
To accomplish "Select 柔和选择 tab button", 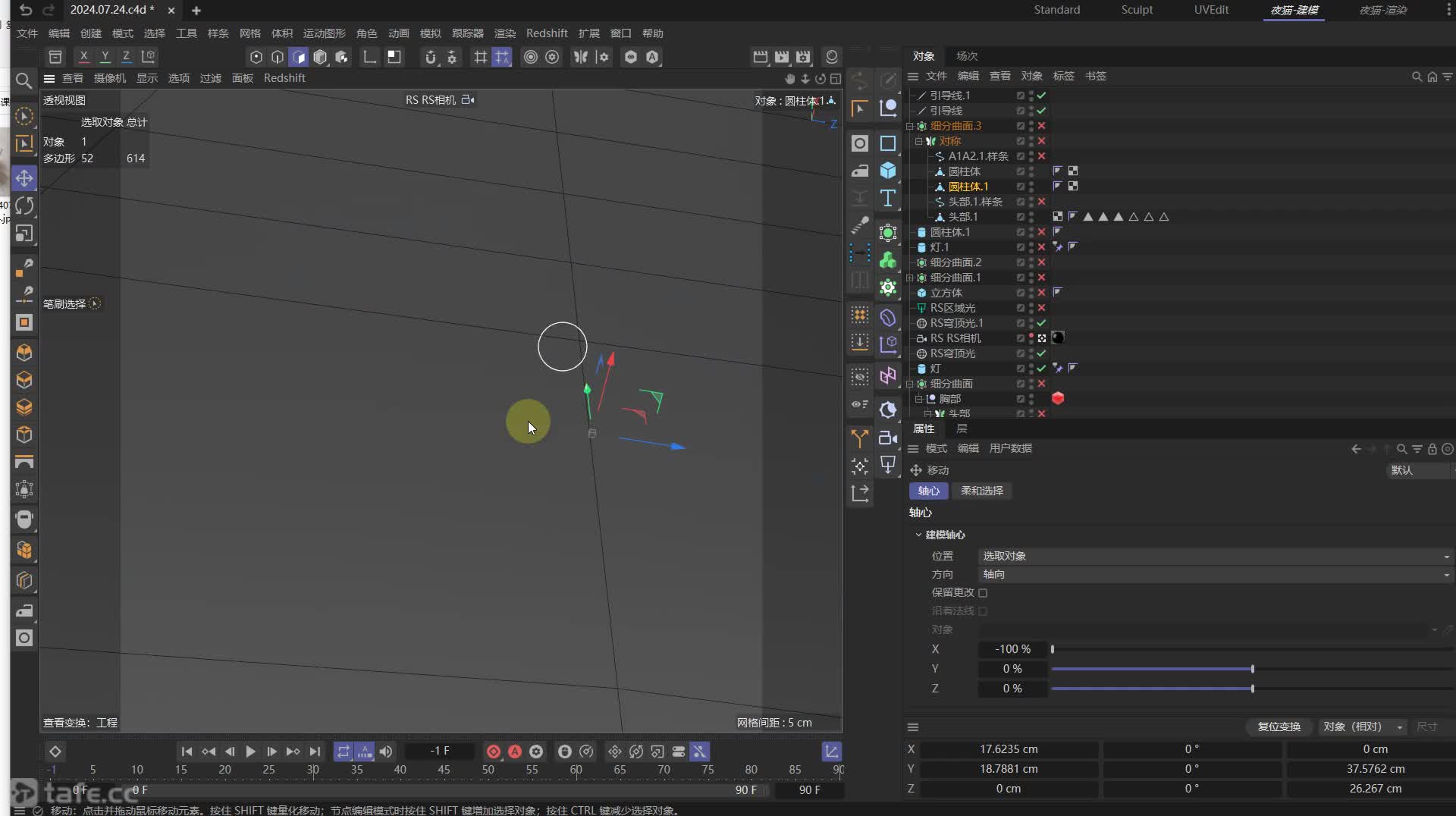I will coord(981,491).
